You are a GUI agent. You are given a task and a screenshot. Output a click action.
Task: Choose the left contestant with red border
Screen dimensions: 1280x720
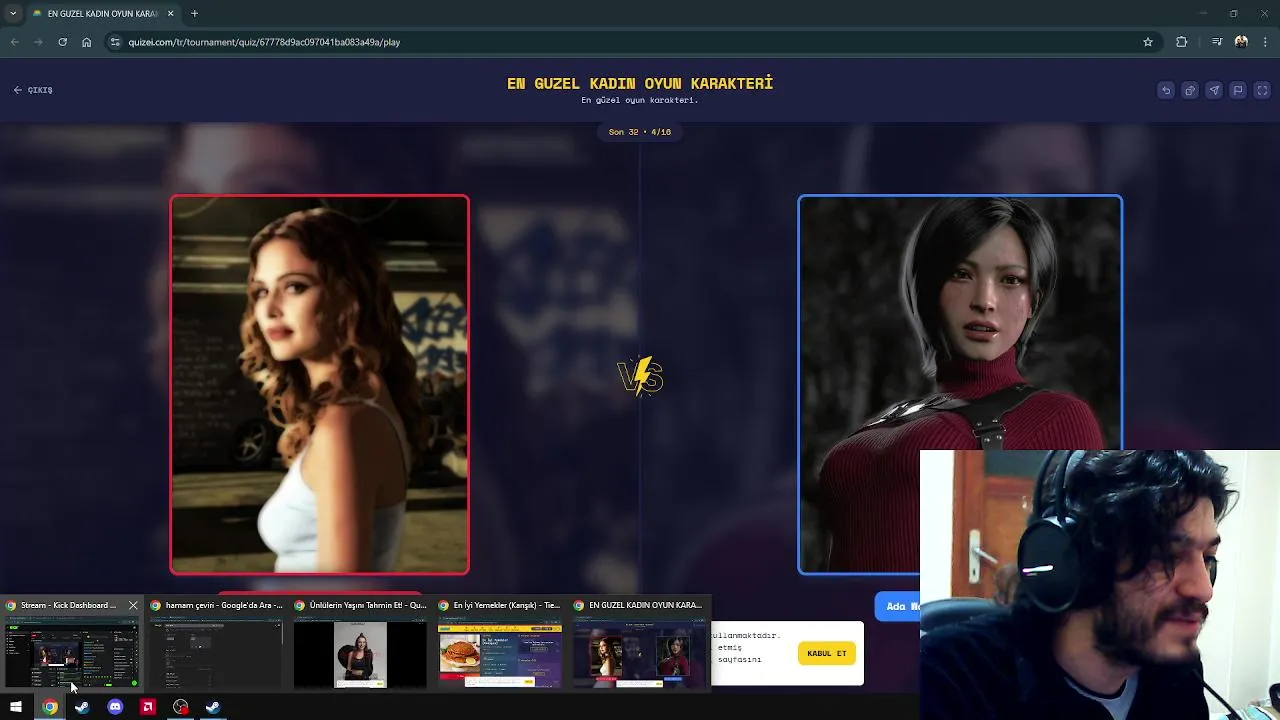319,384
